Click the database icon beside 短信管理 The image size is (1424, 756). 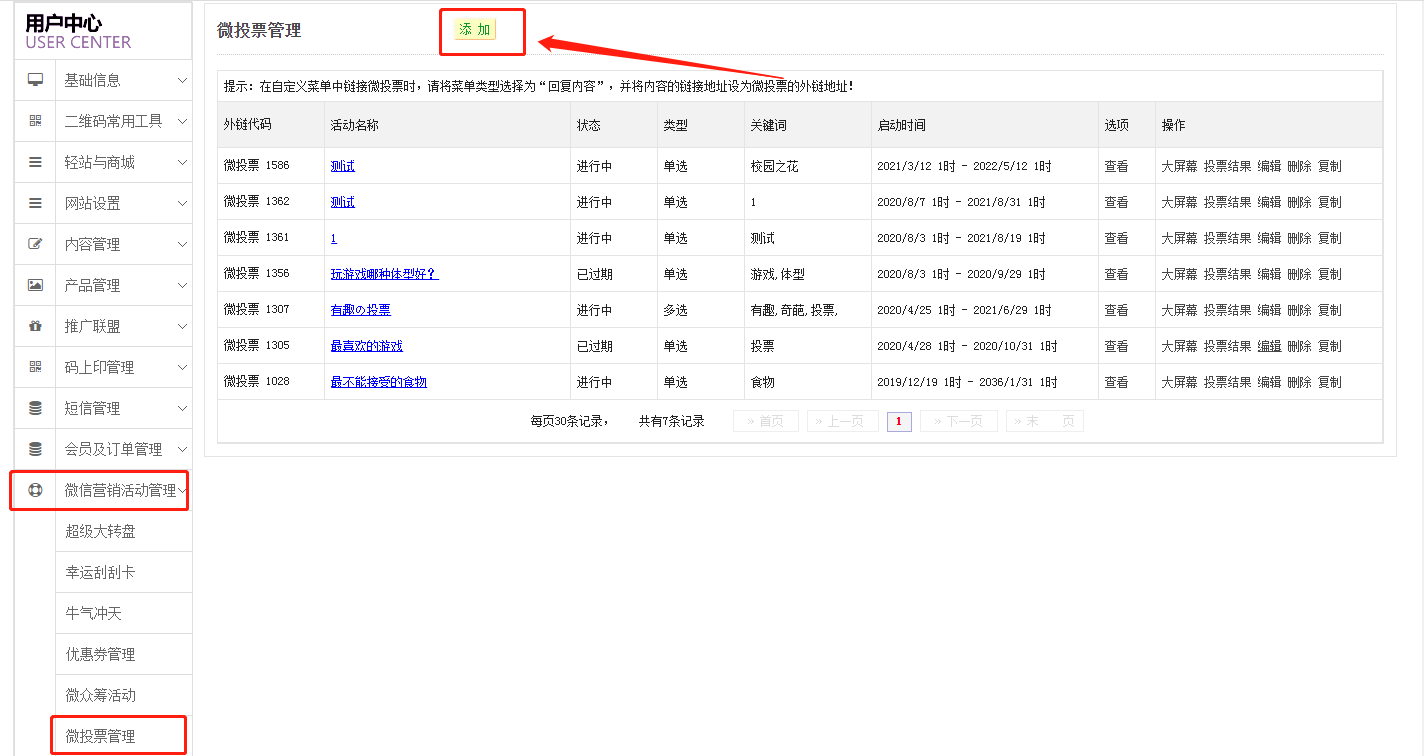click(35, 408)
